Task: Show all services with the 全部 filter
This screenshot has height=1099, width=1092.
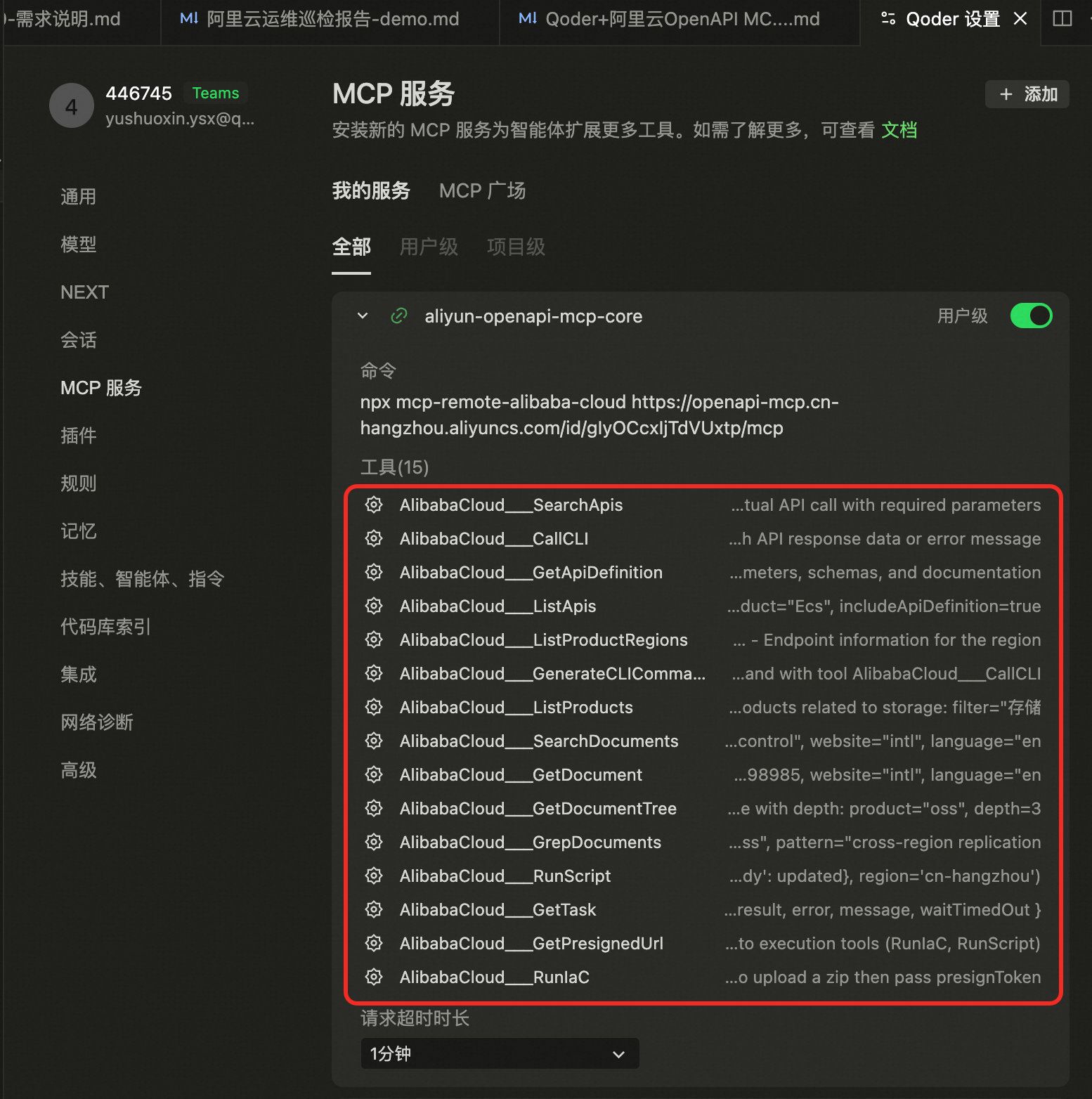Action: click(x=351, y=247)
